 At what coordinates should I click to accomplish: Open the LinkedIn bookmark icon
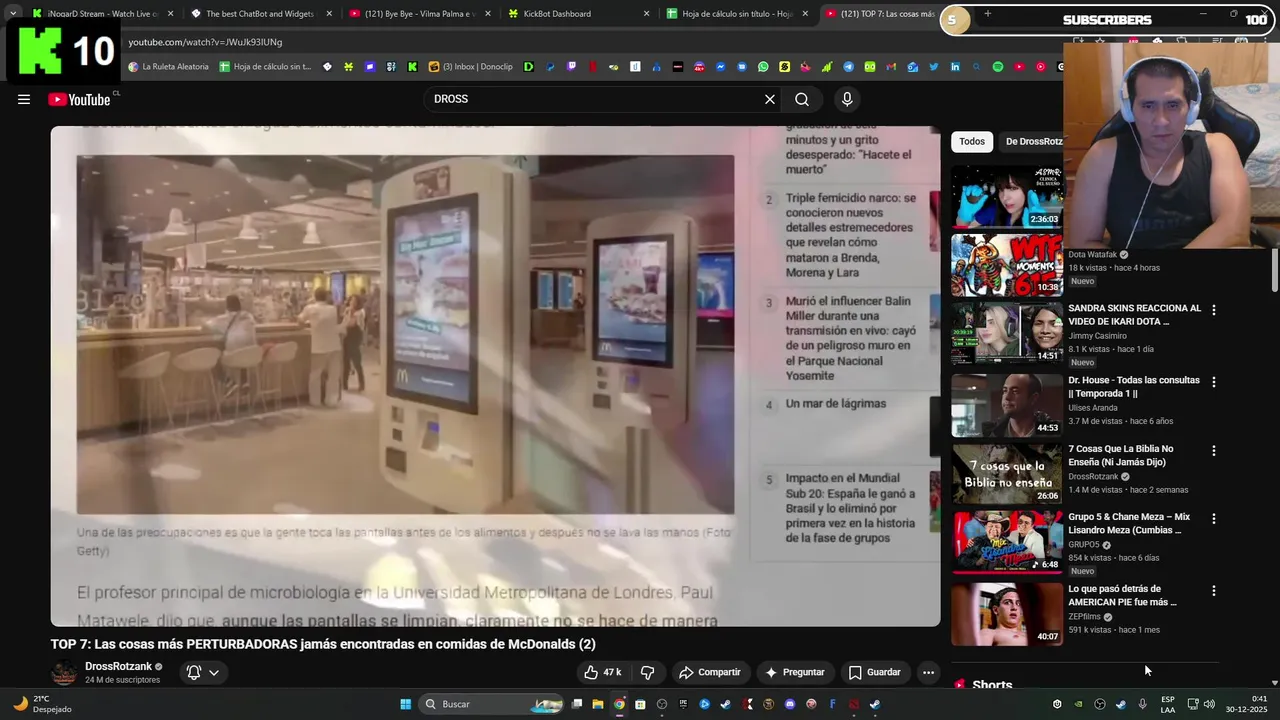pos(955,67)
